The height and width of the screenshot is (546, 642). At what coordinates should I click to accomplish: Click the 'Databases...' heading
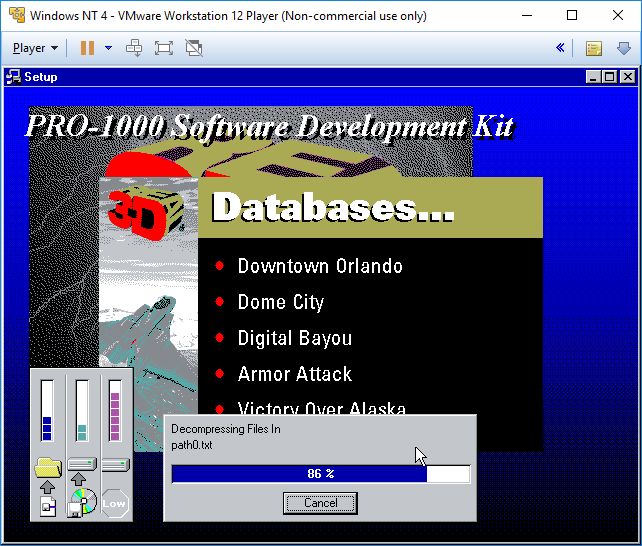point(333,207)
